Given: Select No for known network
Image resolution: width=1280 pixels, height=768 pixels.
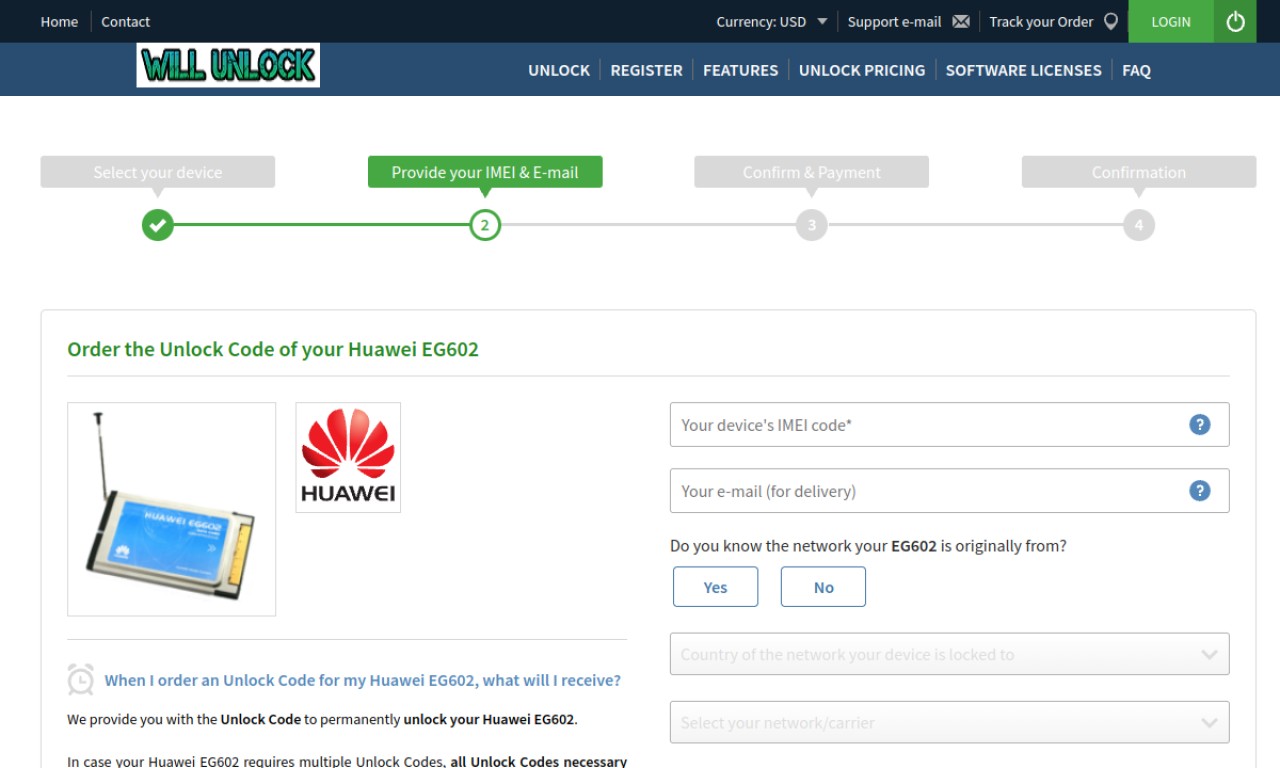Looking at the screenshot, I should tap(823, 587).
